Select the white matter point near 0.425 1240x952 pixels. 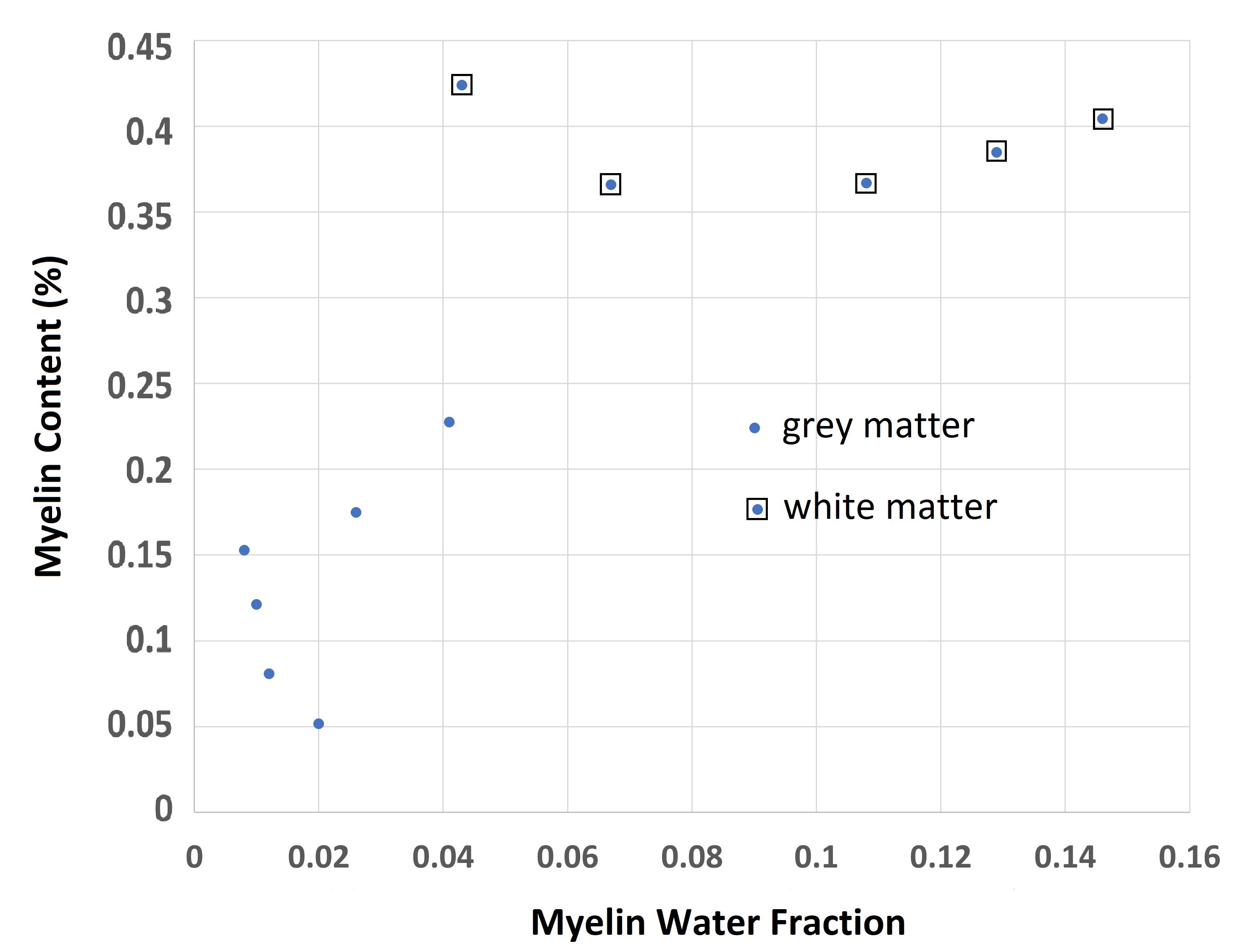[x=462, y=85]
